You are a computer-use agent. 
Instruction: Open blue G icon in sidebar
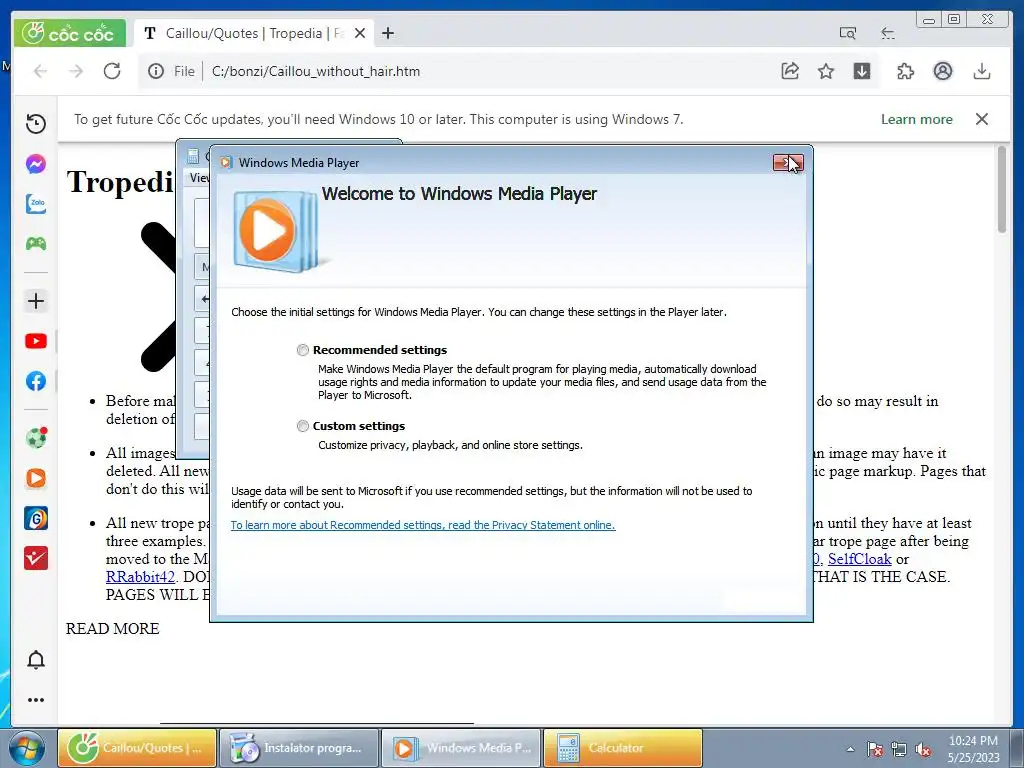(36, 519)
